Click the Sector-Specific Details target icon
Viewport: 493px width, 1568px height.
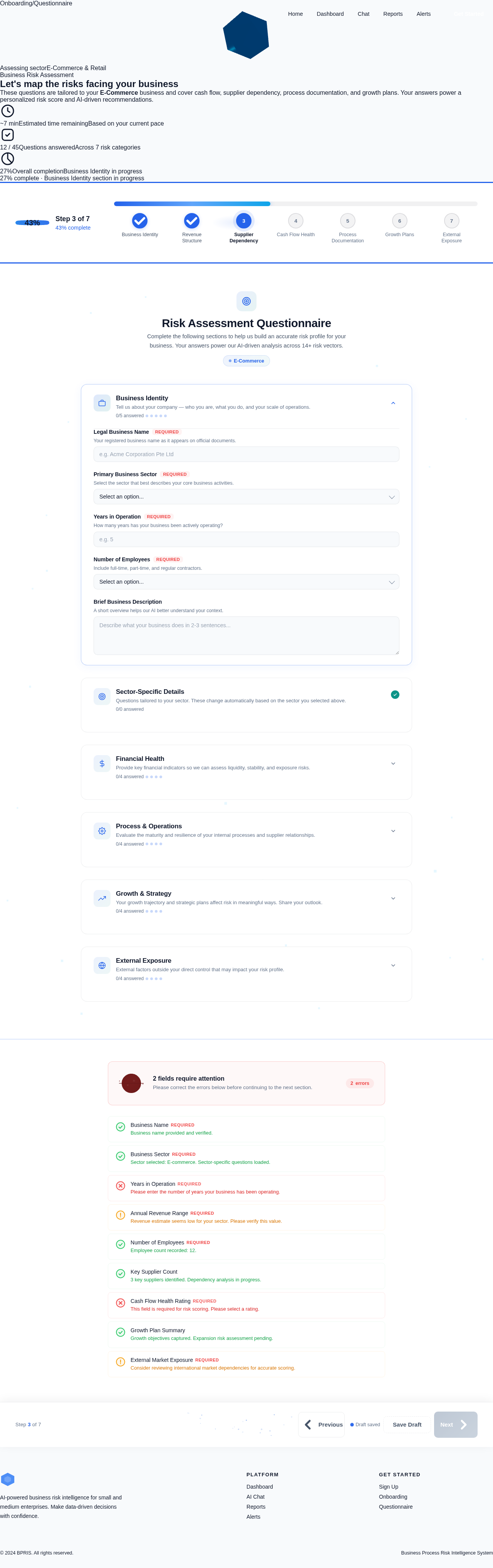pos(102,696)
